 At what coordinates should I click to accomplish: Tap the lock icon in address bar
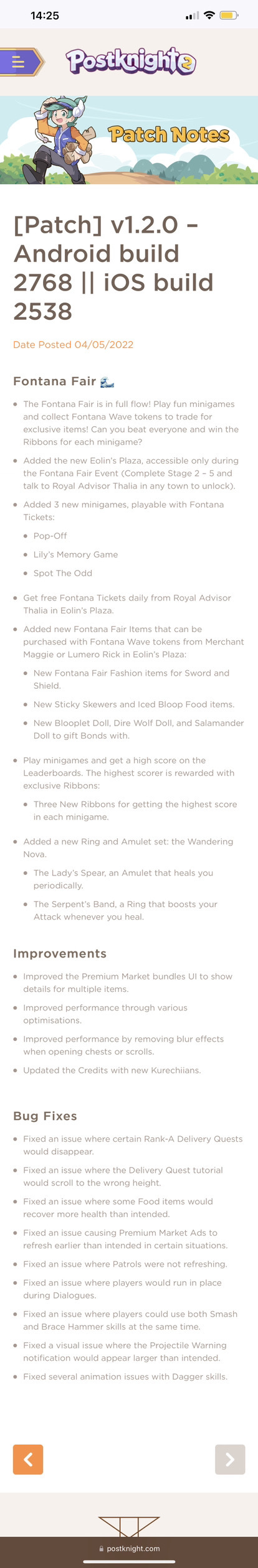point(102,1549)
